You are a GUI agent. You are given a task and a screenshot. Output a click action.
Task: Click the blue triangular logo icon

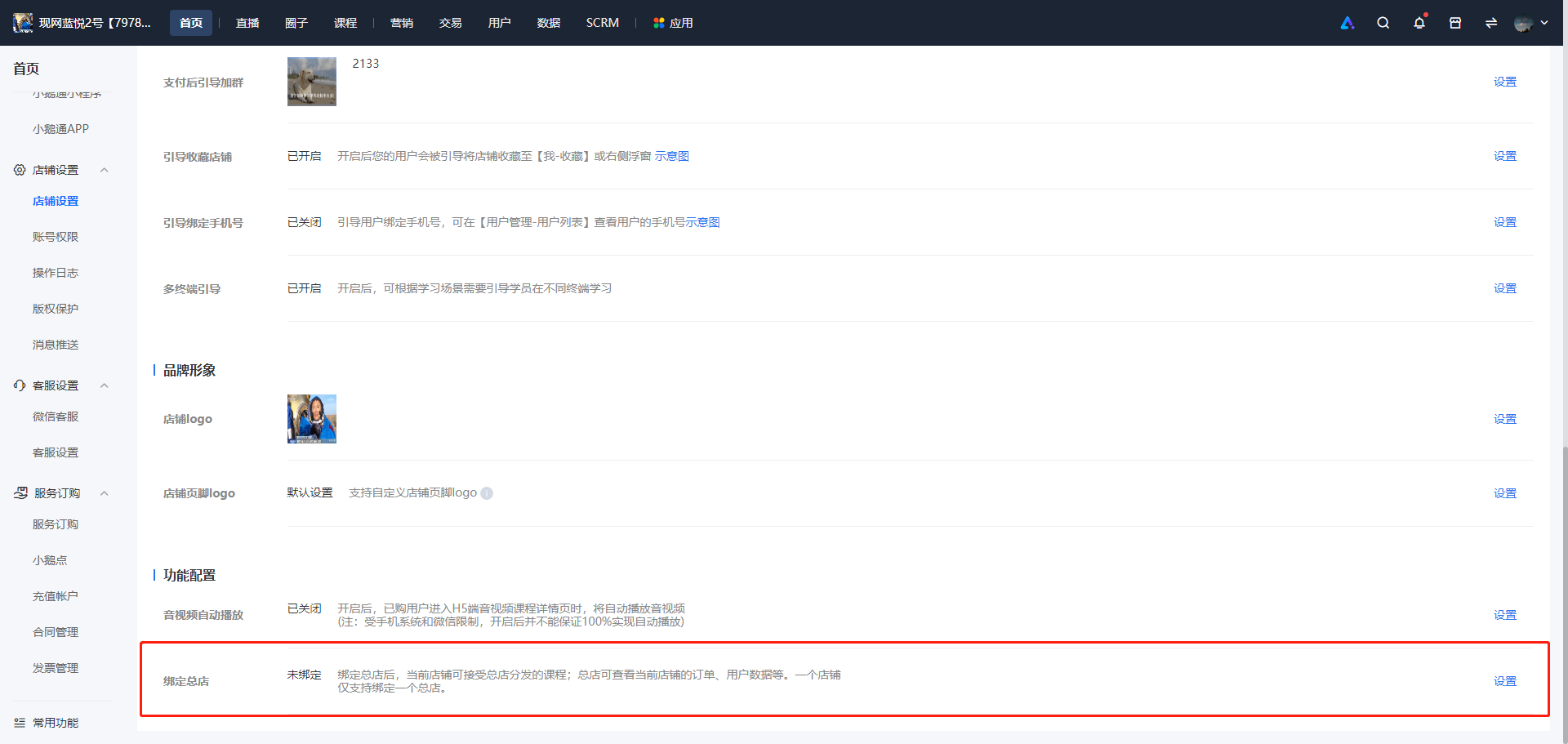pos(1347,23)
